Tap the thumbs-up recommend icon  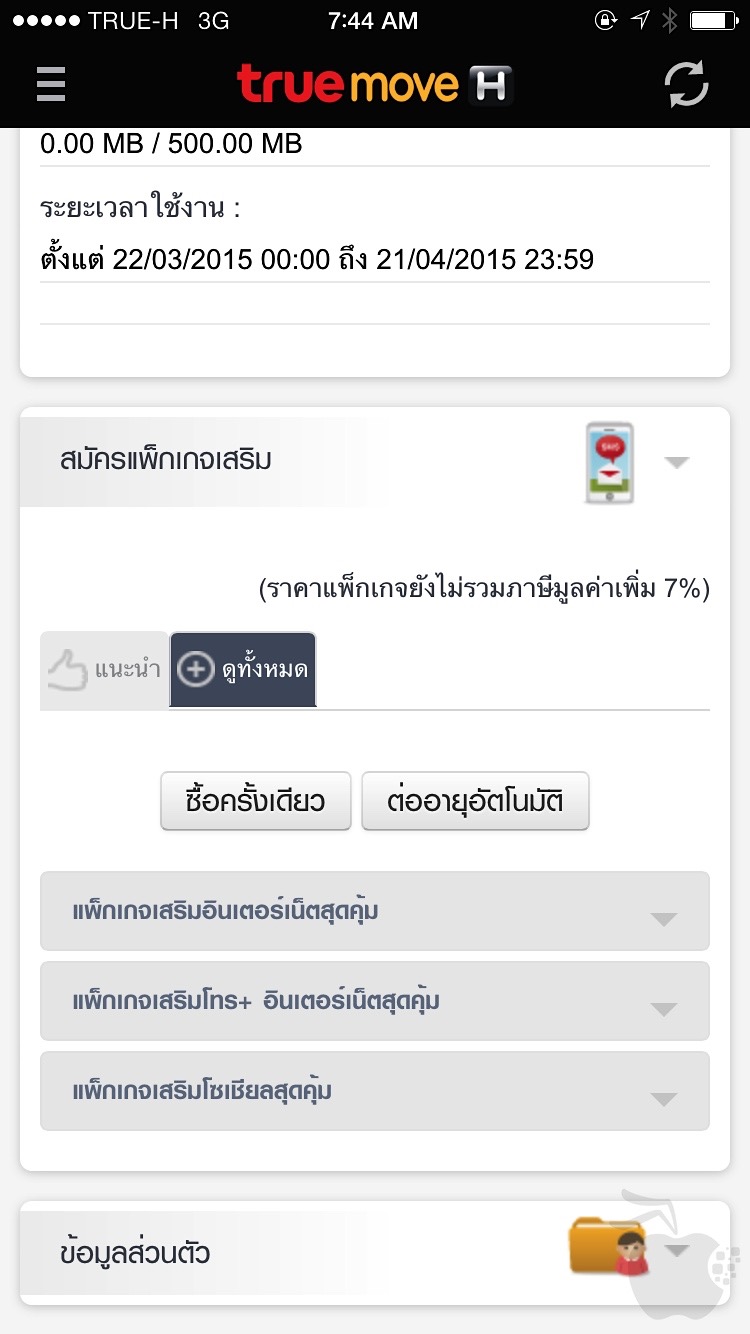(68, 670)
